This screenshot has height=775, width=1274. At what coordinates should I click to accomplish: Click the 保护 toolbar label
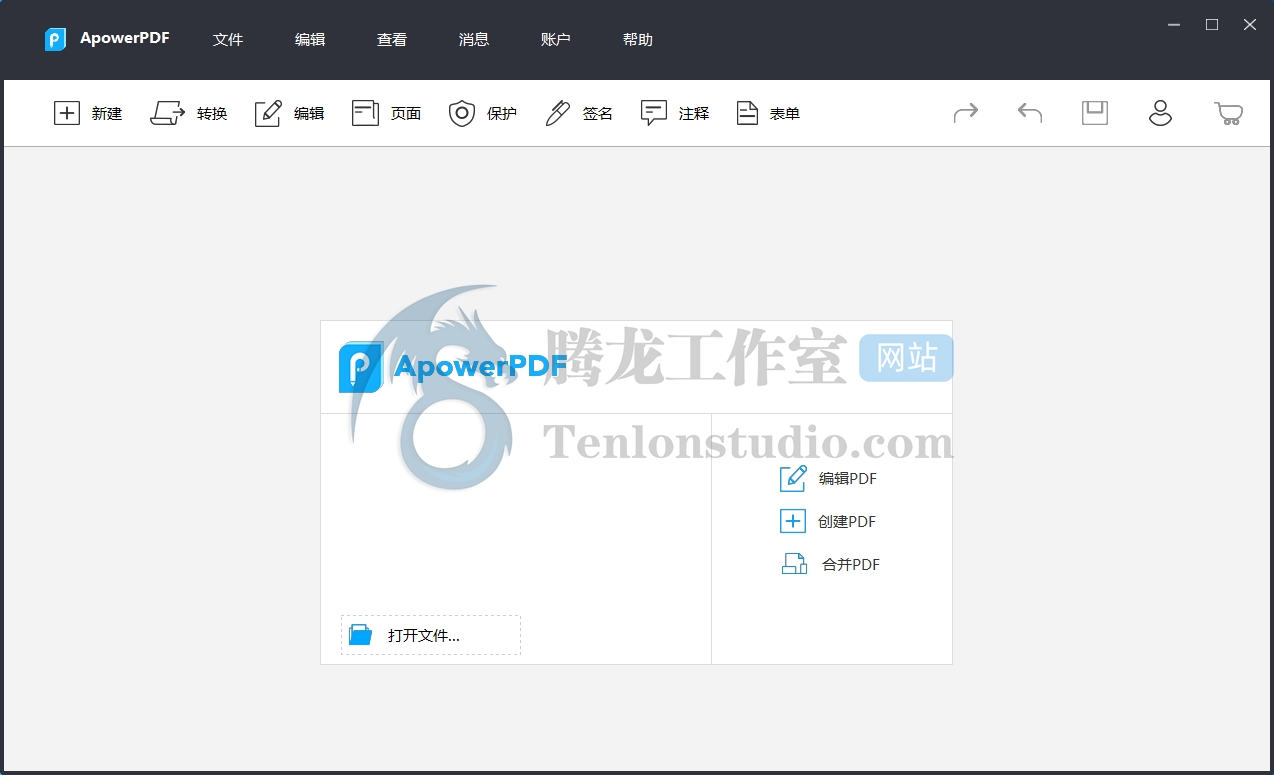pyautogui.click(x=502, y=114)
